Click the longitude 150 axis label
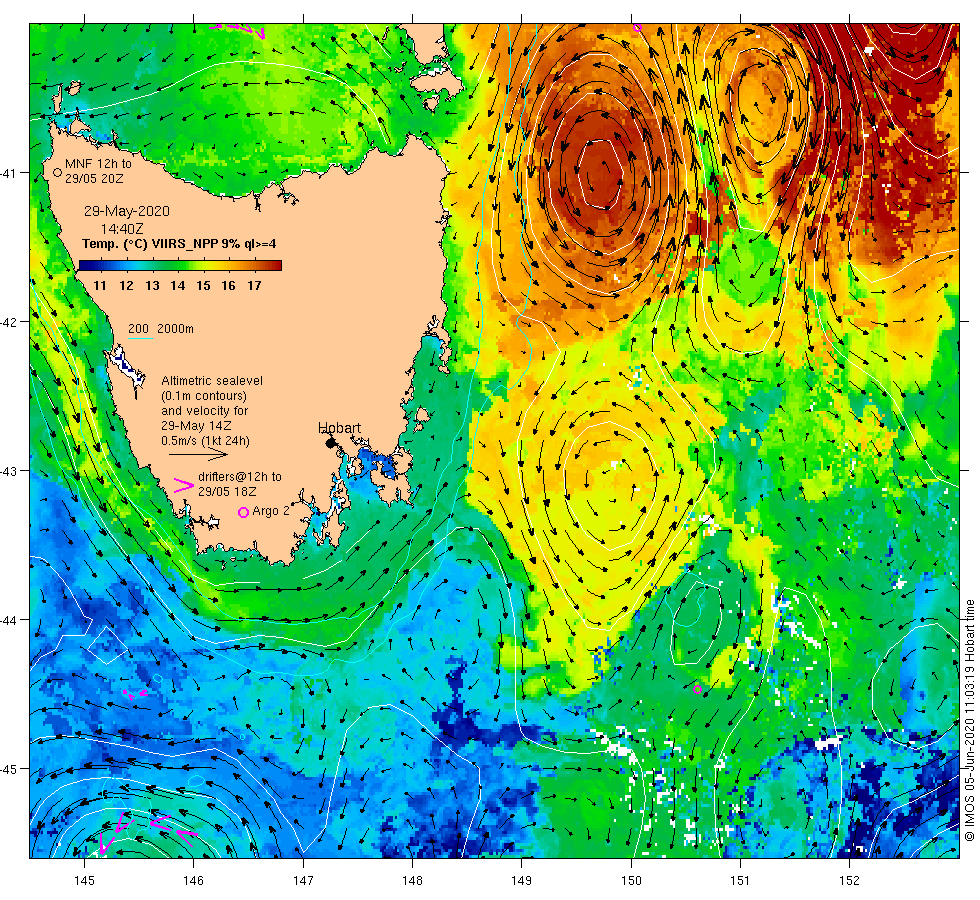Viewport: 980px width, 900px height. coord(631,881)
